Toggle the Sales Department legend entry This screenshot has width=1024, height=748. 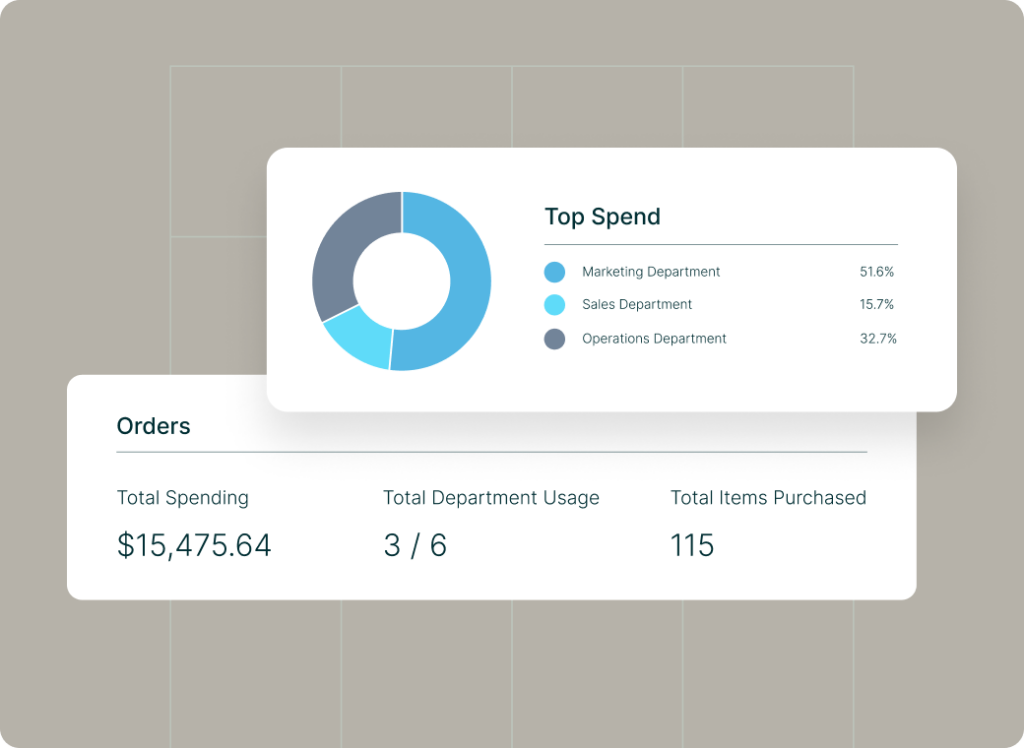pos(637,305)
